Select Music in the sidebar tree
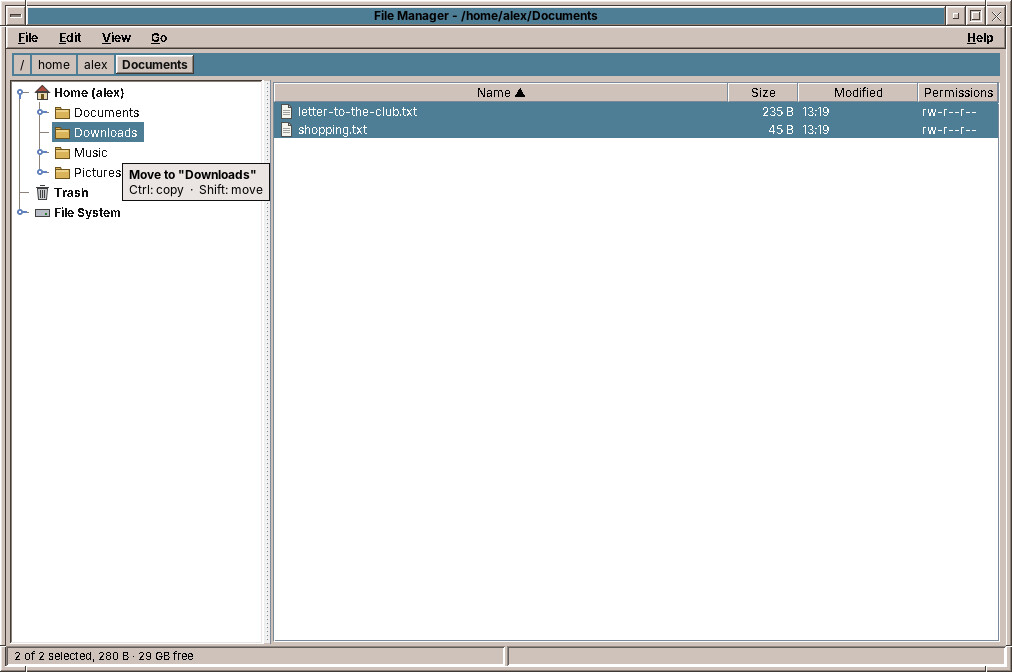 coord(90,152)
